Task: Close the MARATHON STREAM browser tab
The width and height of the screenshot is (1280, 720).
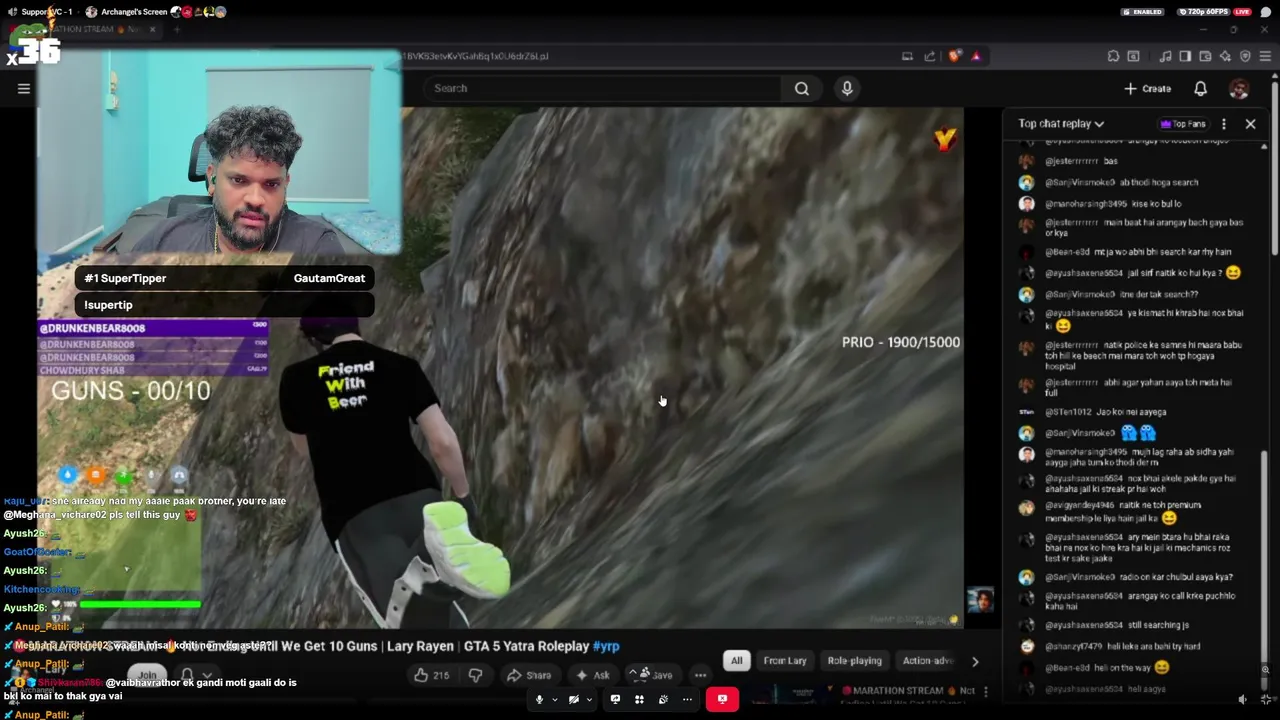Action: (153, 29)
